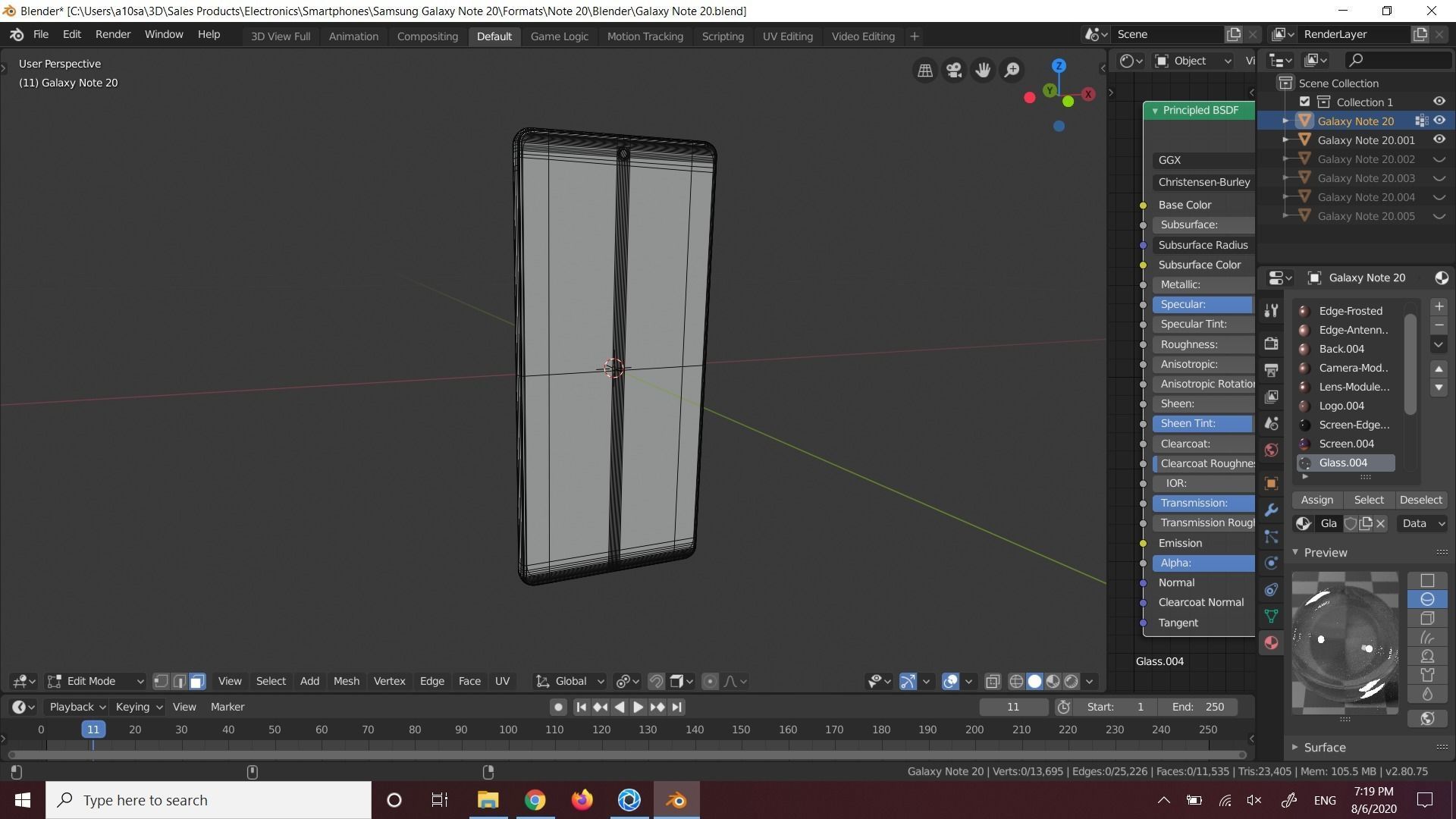This screenshot has height=819, width=1456.
Task: Add a new material slot
Action: click(x=1439, y=306)
